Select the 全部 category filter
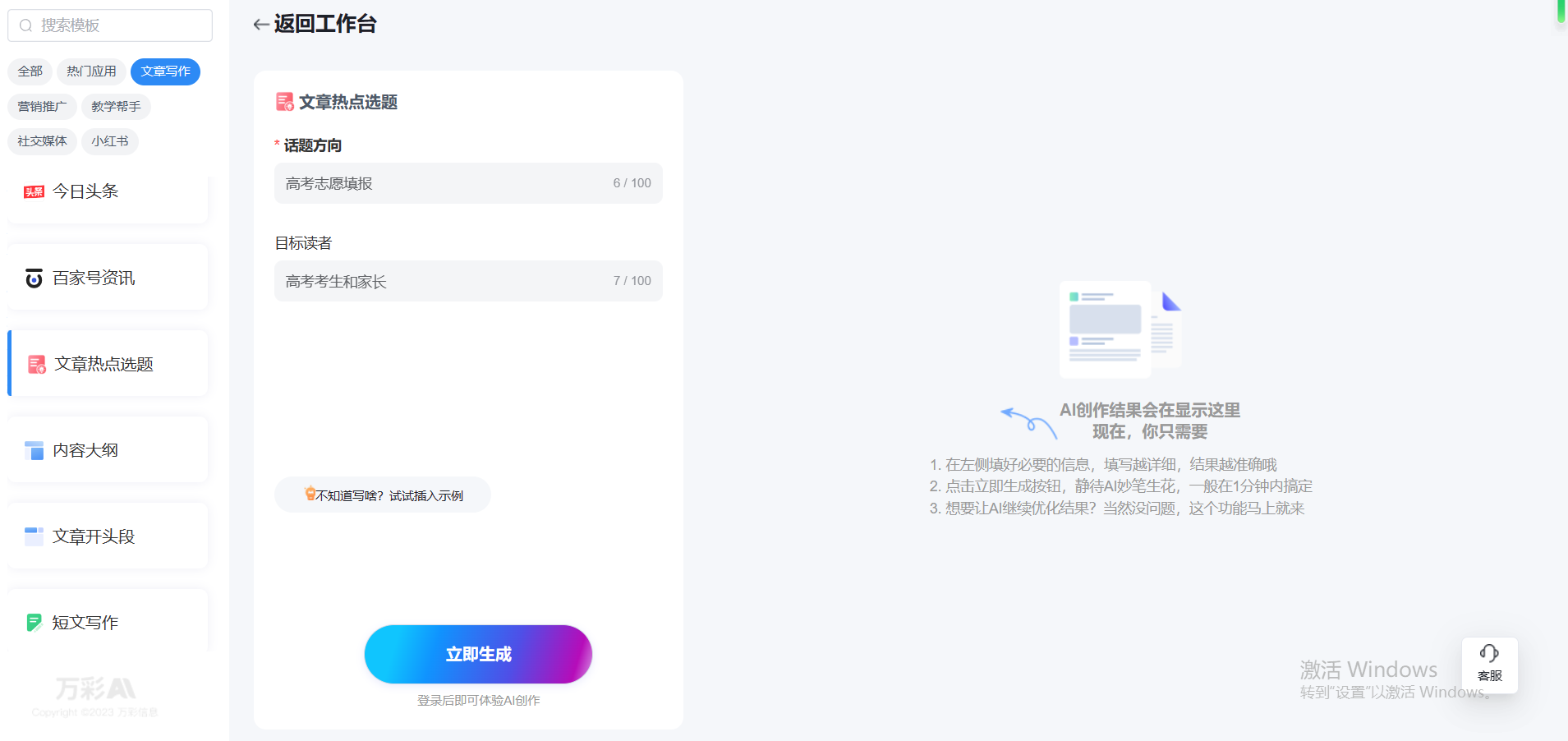1568x741 pixels. coord(30,71)
